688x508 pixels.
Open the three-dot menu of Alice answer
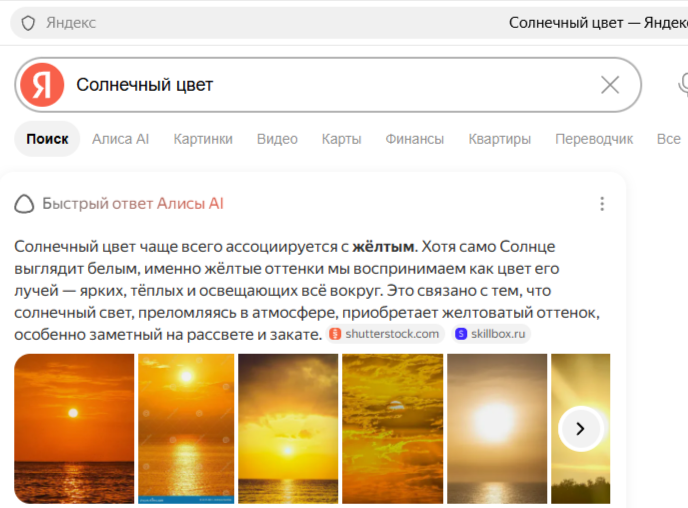click(602, 204)
